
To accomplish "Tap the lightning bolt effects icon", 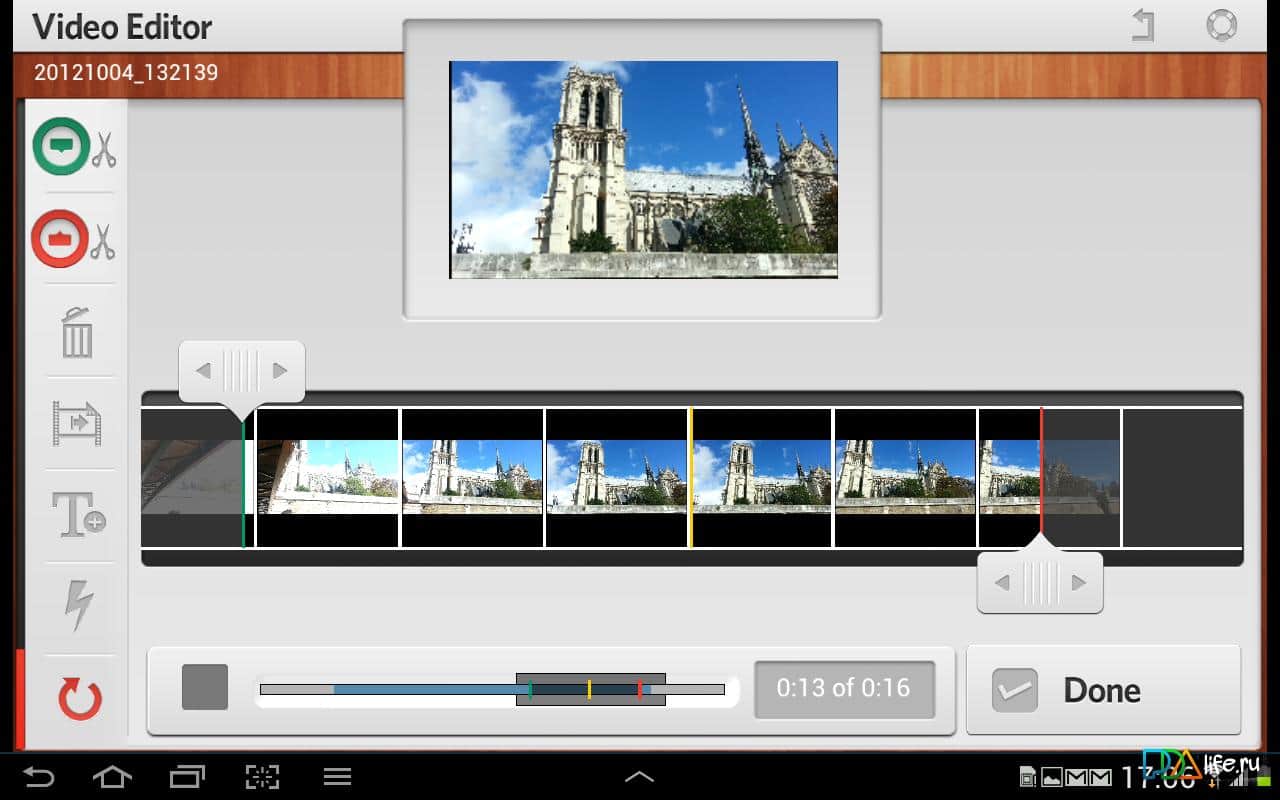I will (x=78, y=606).
